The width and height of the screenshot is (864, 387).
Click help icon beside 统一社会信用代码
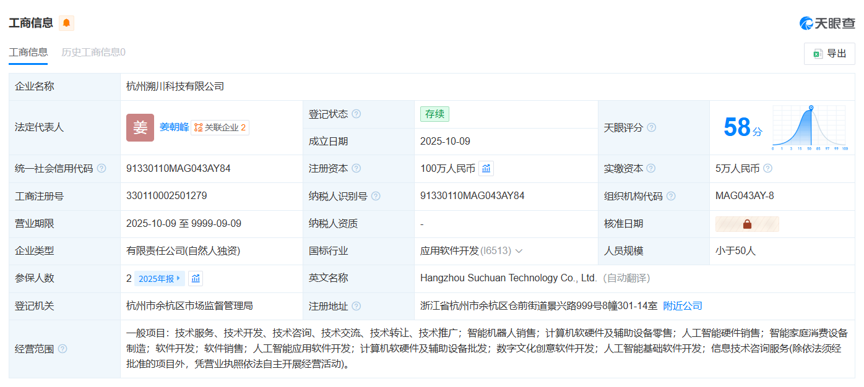[101, 169]
